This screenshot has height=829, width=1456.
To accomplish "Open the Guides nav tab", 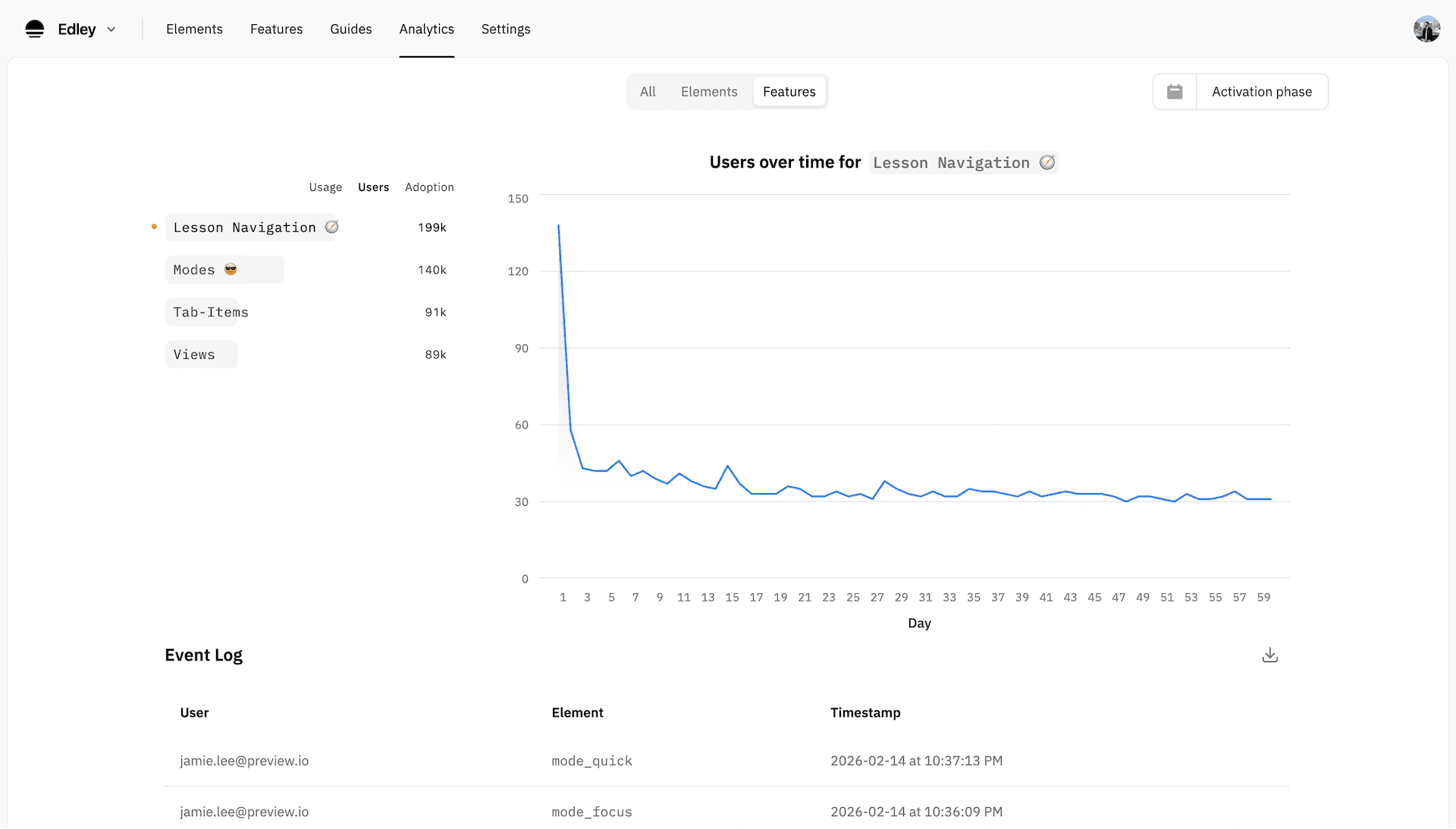I will pyautogui.click(x=351, y=29).
